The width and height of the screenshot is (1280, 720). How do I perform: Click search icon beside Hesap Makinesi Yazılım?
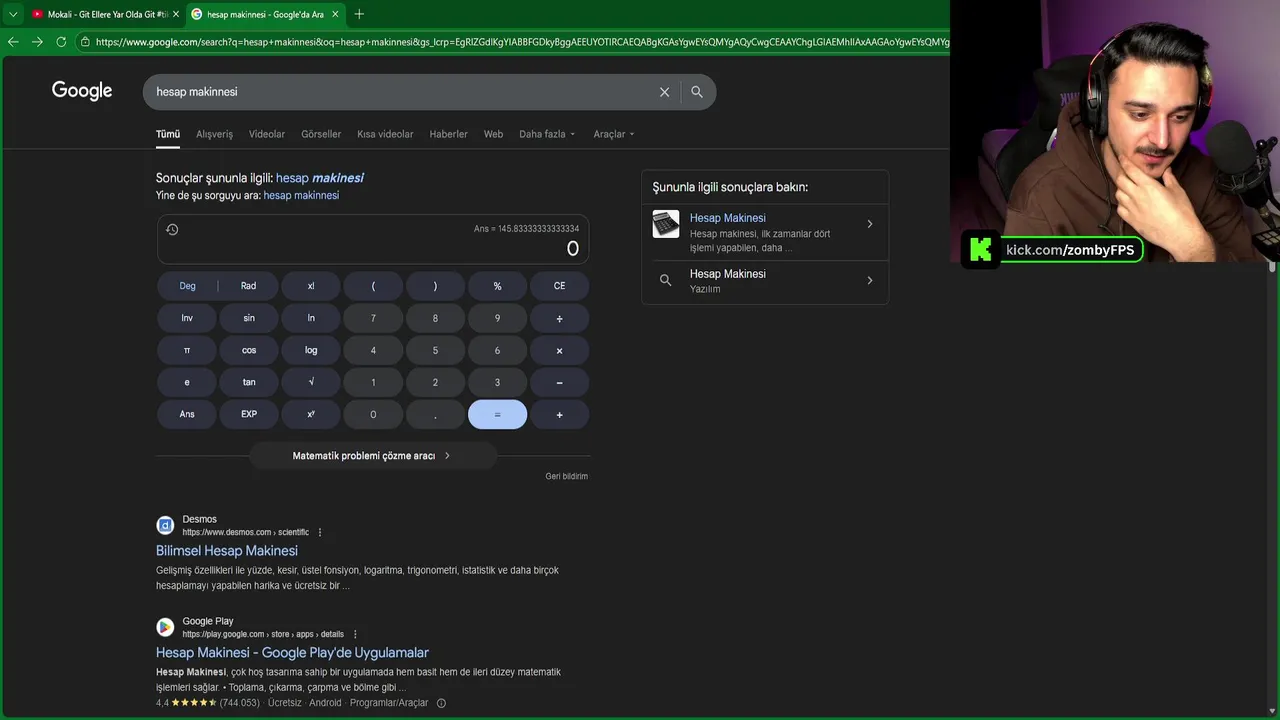click(x=666, y=280)
